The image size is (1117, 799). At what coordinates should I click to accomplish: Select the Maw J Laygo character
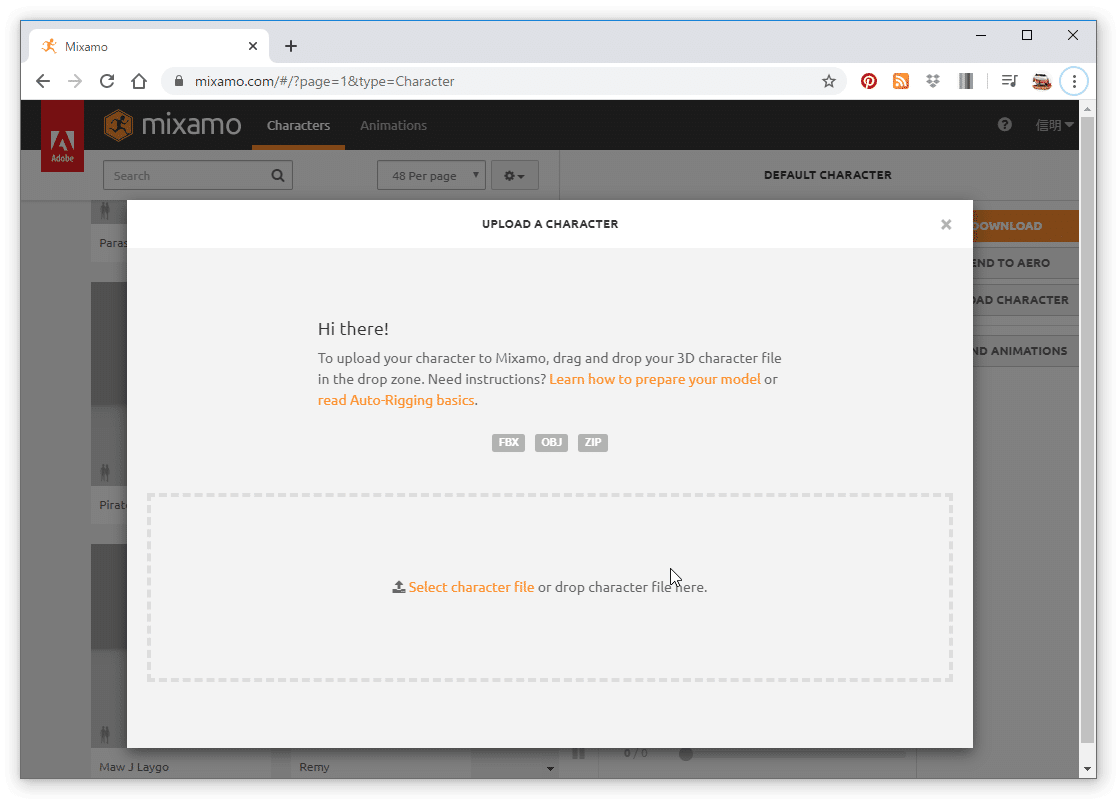[134, 767]
